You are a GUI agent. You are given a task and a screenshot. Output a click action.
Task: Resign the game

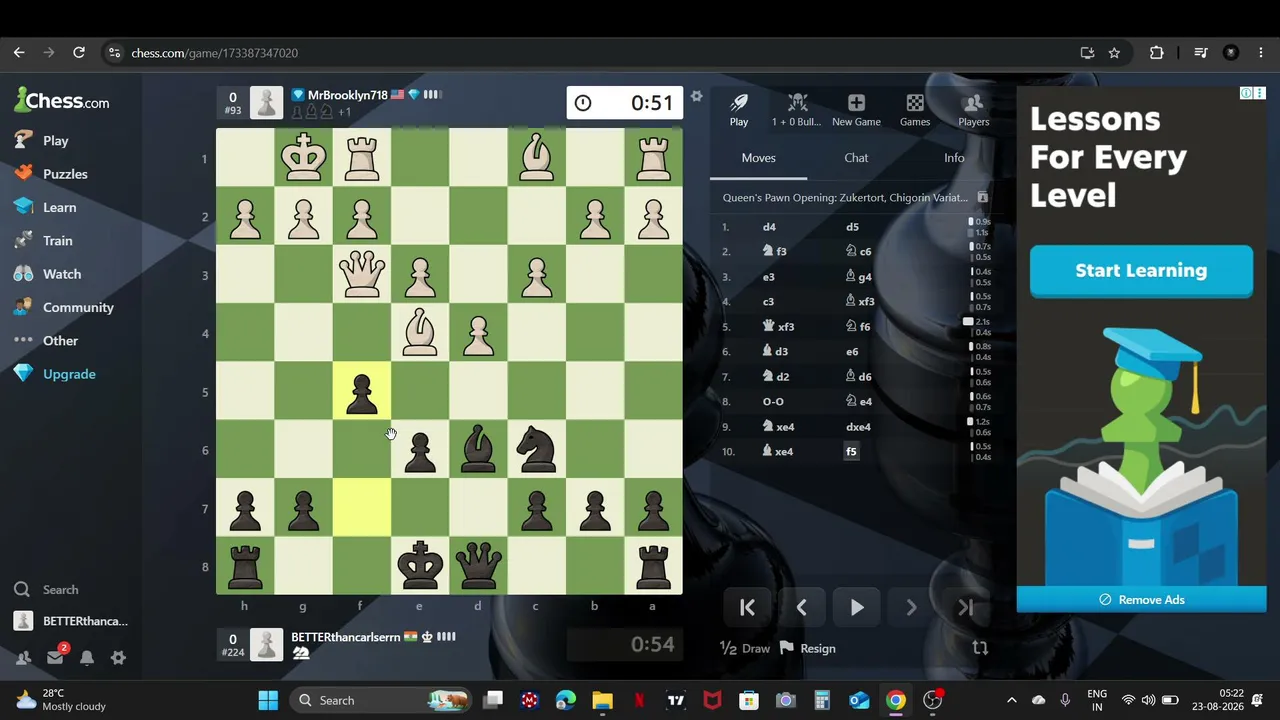pos(808,649)
